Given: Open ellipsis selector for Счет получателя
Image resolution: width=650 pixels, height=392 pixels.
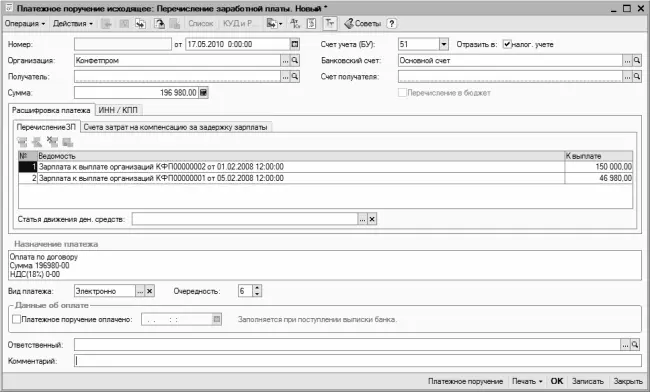Looking at the screenshot, I should [x=627, y=77].
